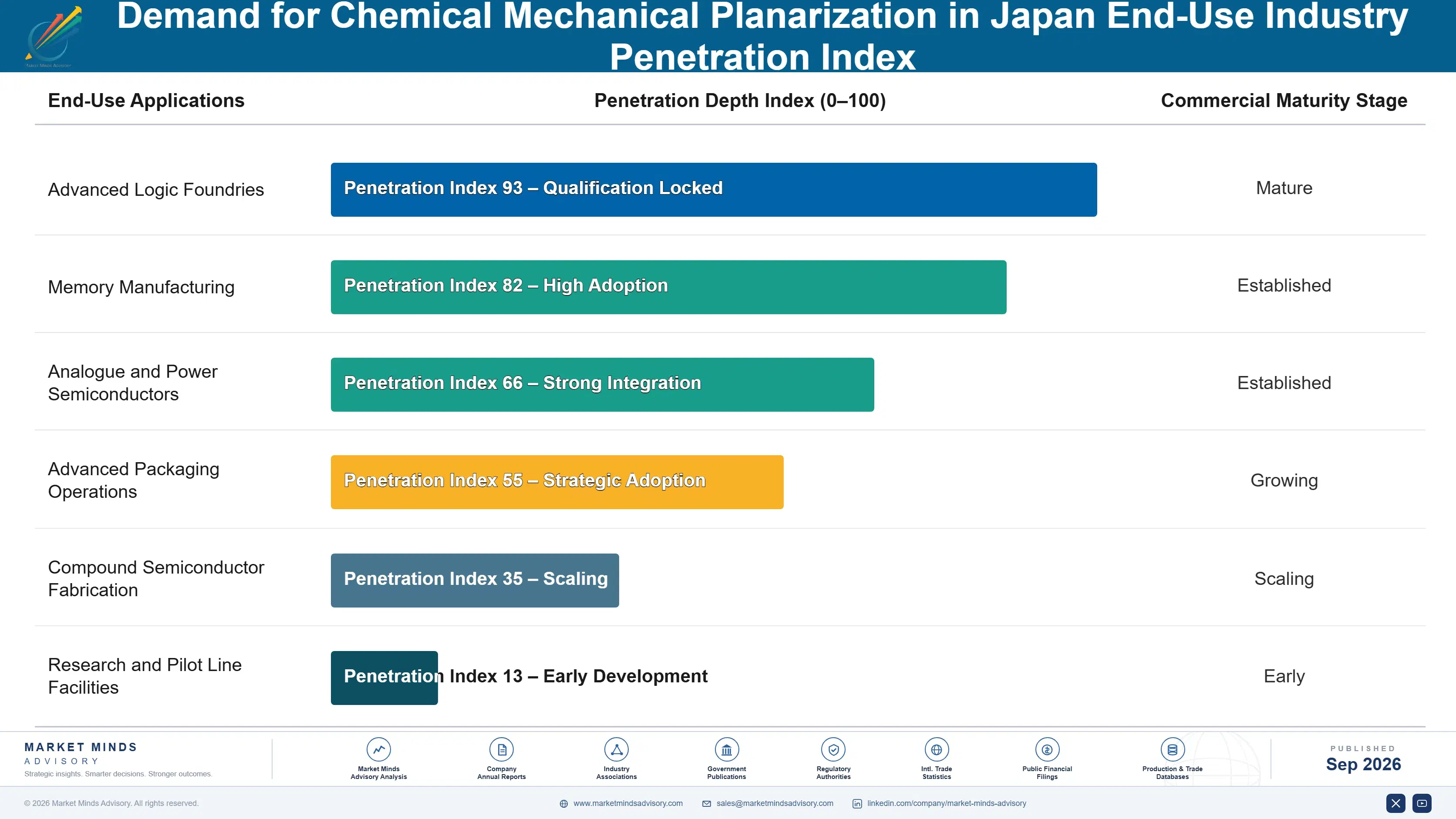Click the orange Penetration Index 55 bar
The height and width of the screenshot is (819, 1456).
557,482
